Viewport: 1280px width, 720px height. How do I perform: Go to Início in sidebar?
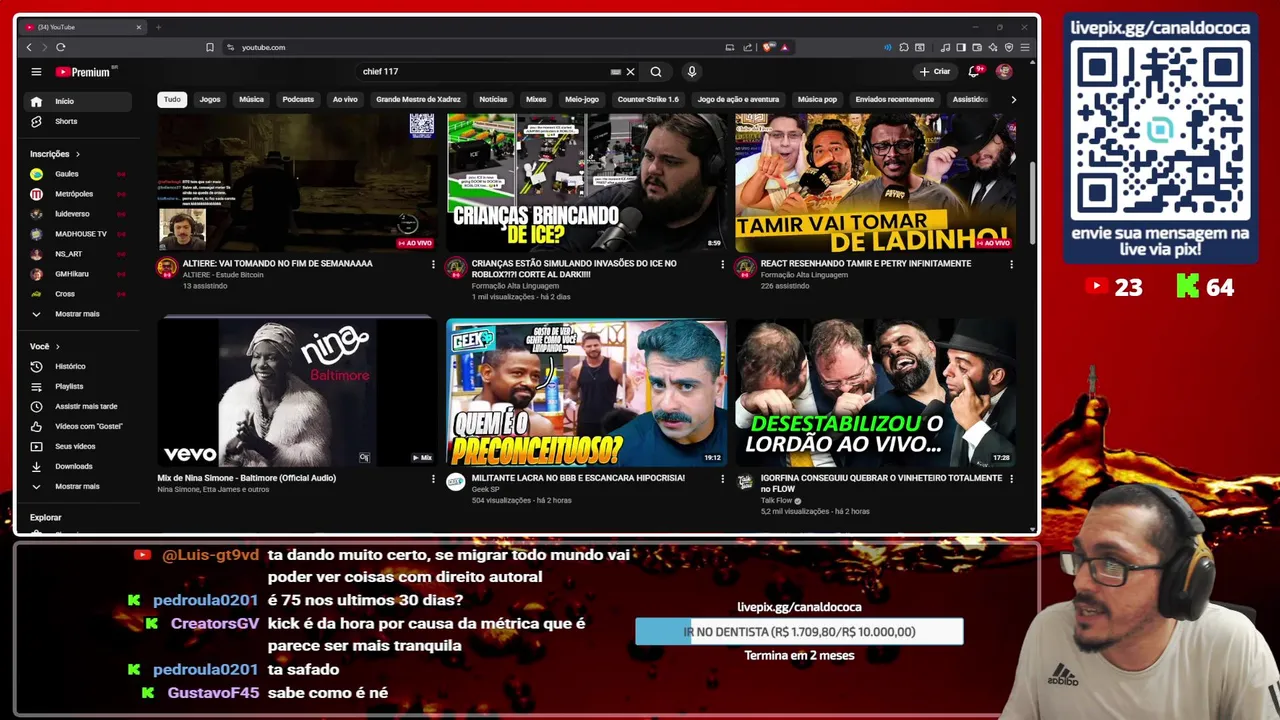77,101
